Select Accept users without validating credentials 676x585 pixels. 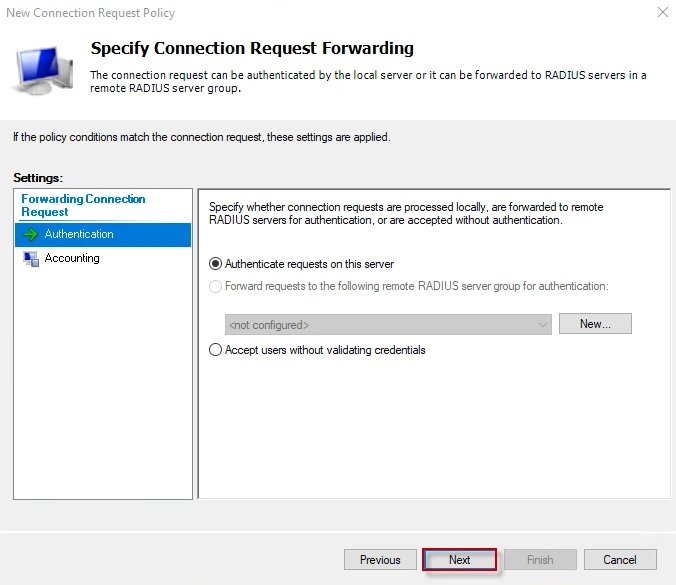pos(216,350)
